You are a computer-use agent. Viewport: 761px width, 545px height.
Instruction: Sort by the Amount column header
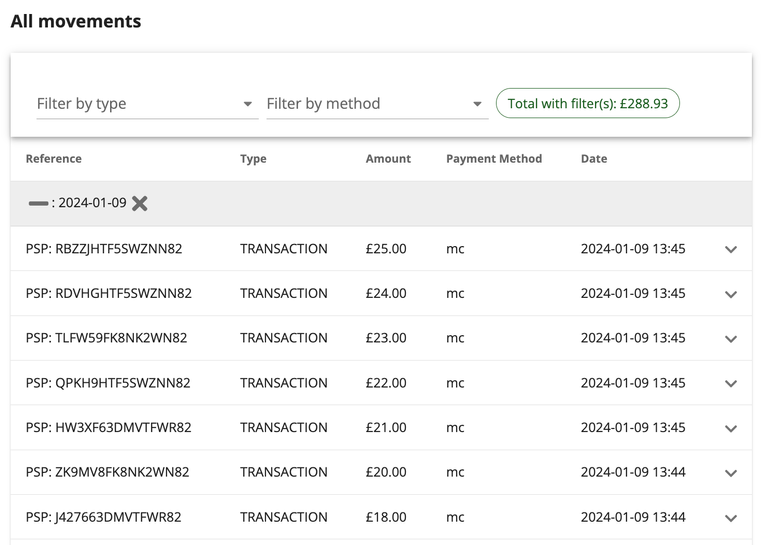coord(388,159)
